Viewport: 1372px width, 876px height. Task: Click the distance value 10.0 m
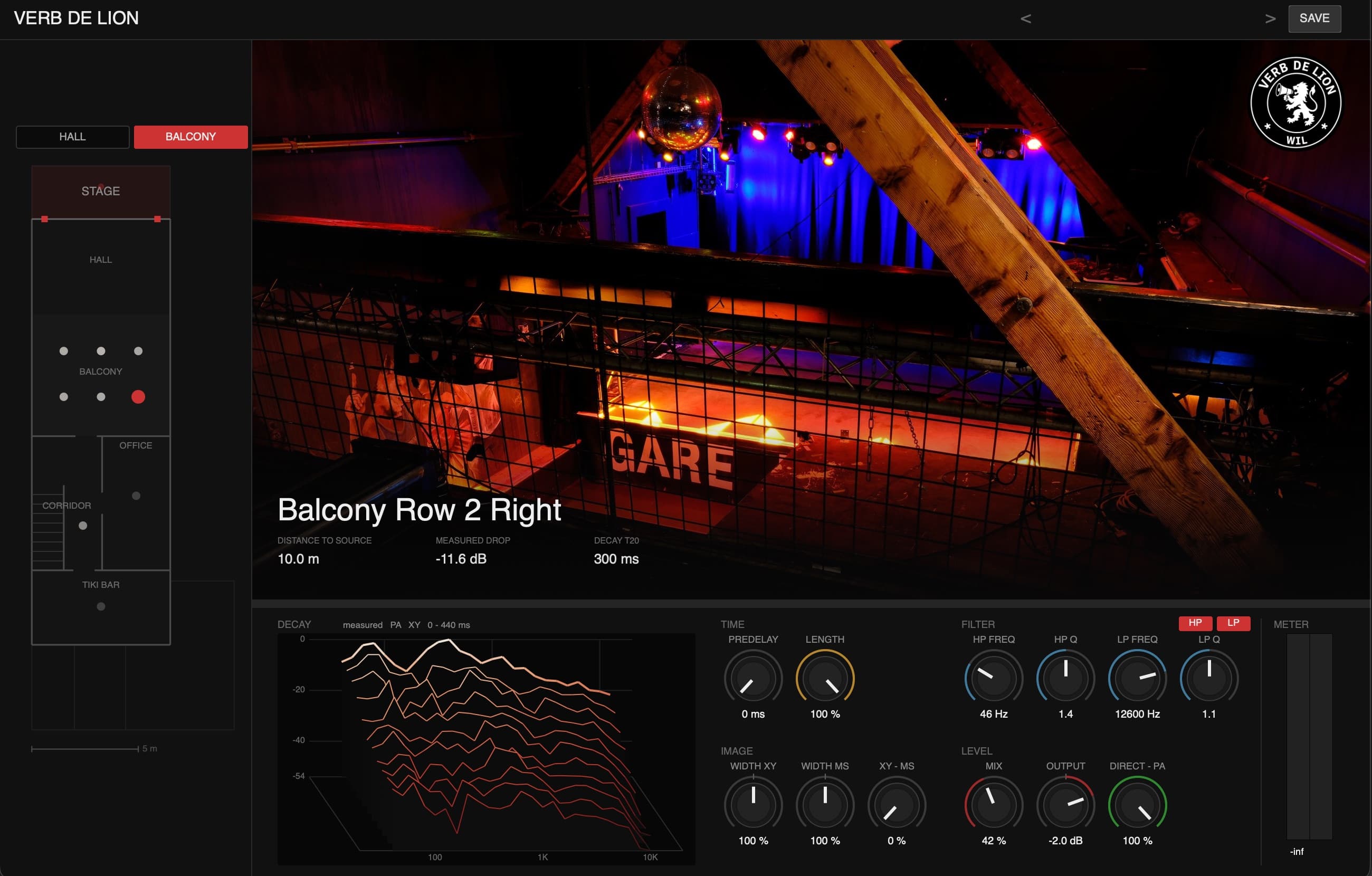[298, 559]
